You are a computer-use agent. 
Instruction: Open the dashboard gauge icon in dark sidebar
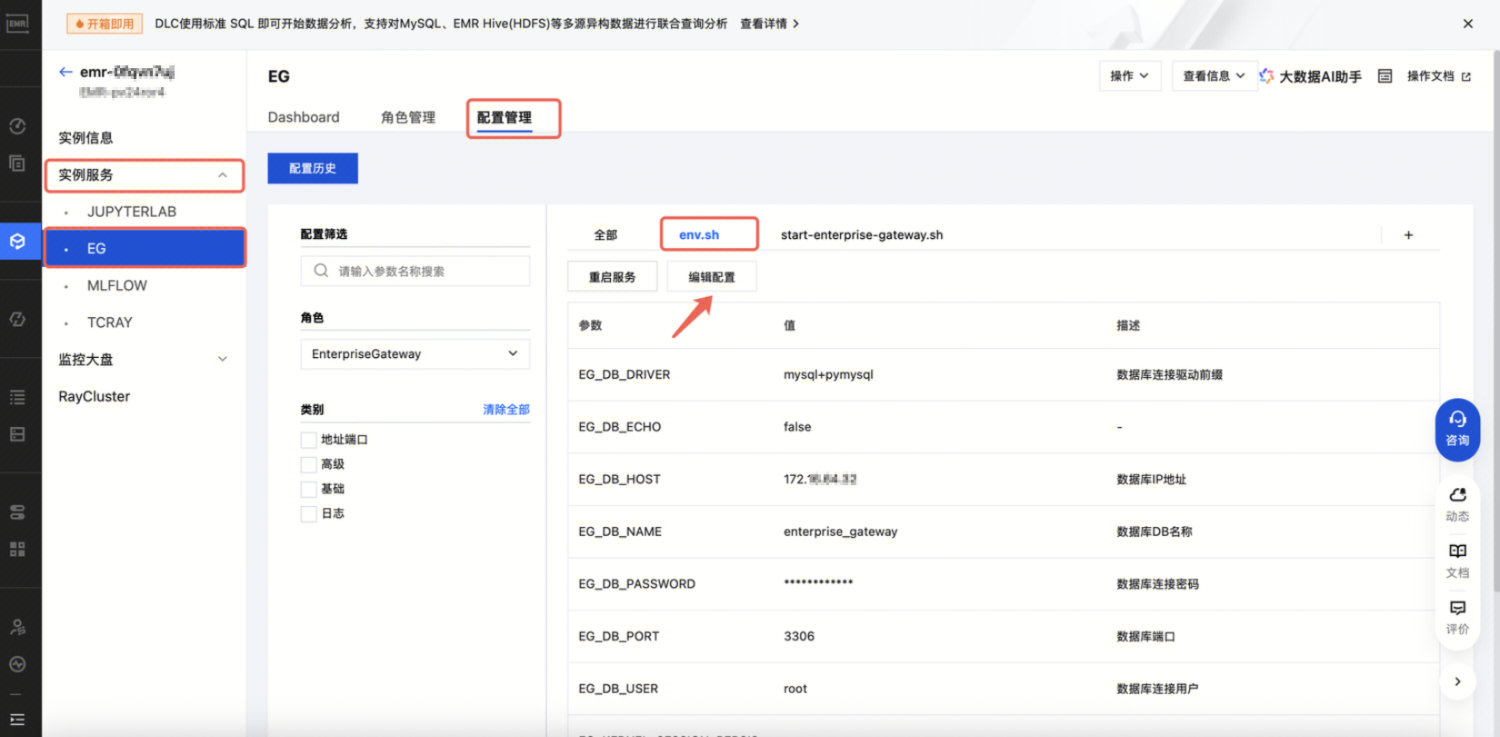17,126
